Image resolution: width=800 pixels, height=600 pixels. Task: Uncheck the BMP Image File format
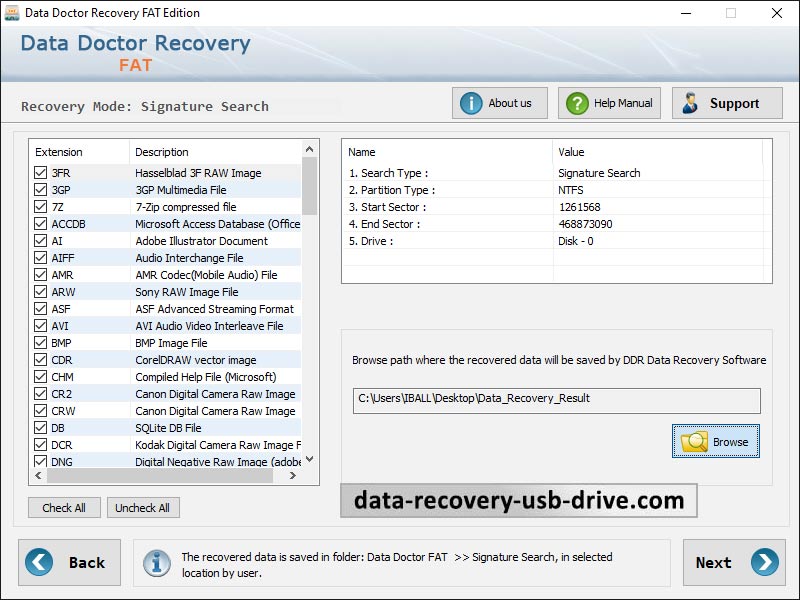[x=42, y=342]
